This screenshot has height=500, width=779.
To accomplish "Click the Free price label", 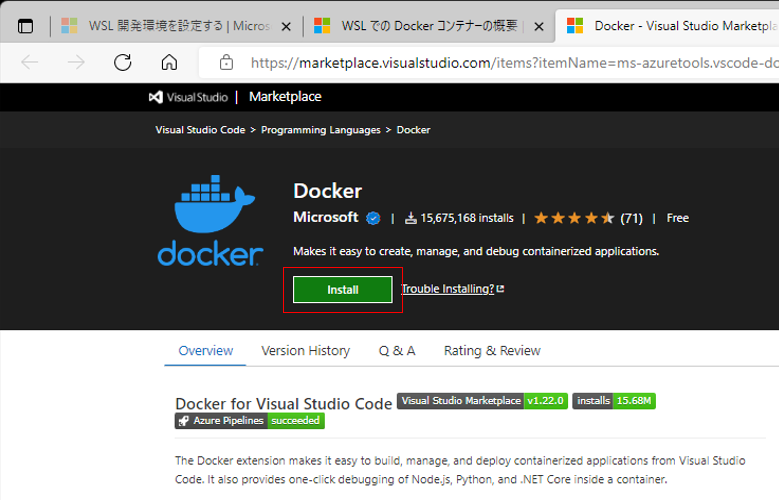I will pyautogui.click(x=677, y=218).
